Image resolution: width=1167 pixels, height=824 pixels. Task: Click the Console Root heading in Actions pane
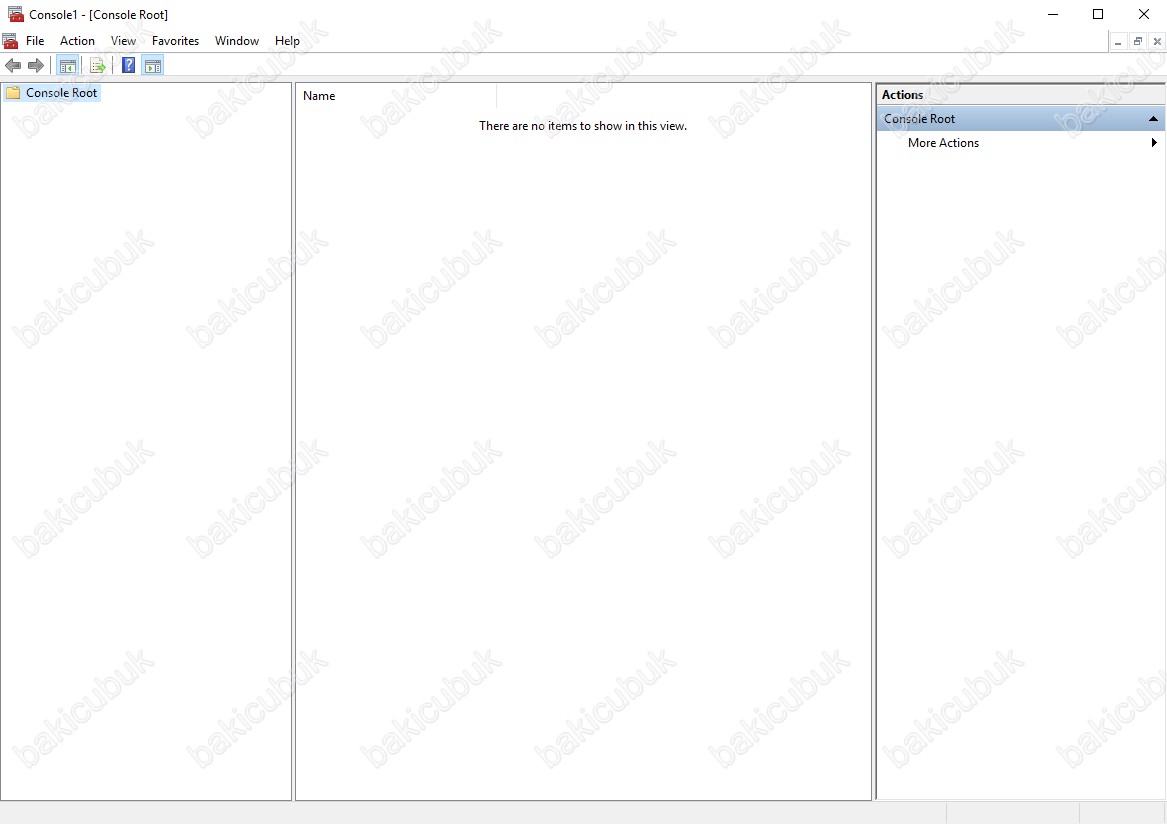(1020, 119)
